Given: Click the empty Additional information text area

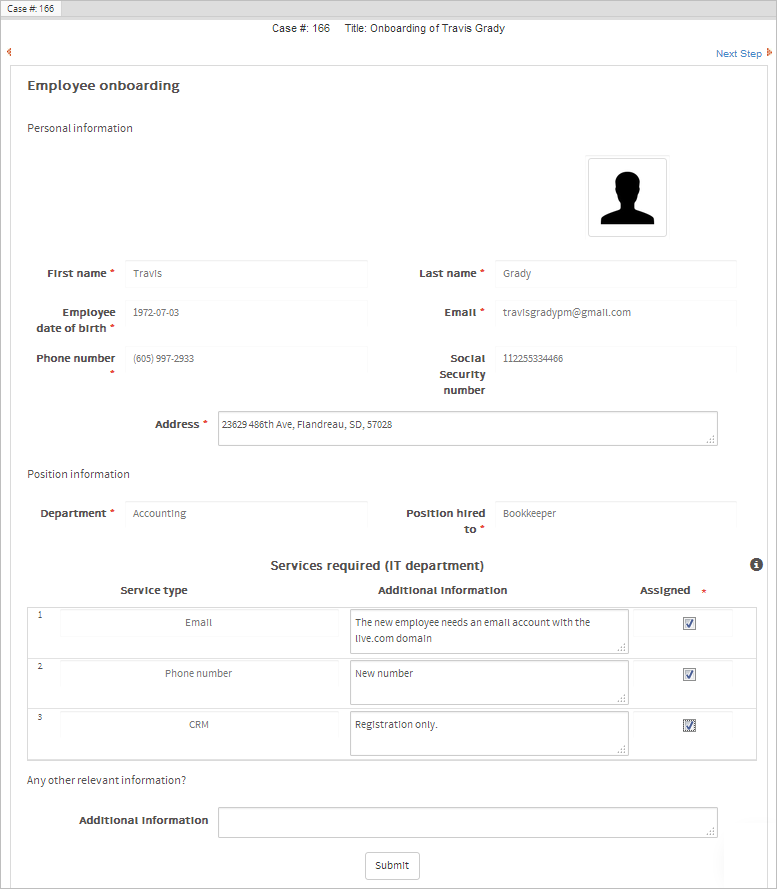Looking at the screenshot, I should (x=467, y=822).
